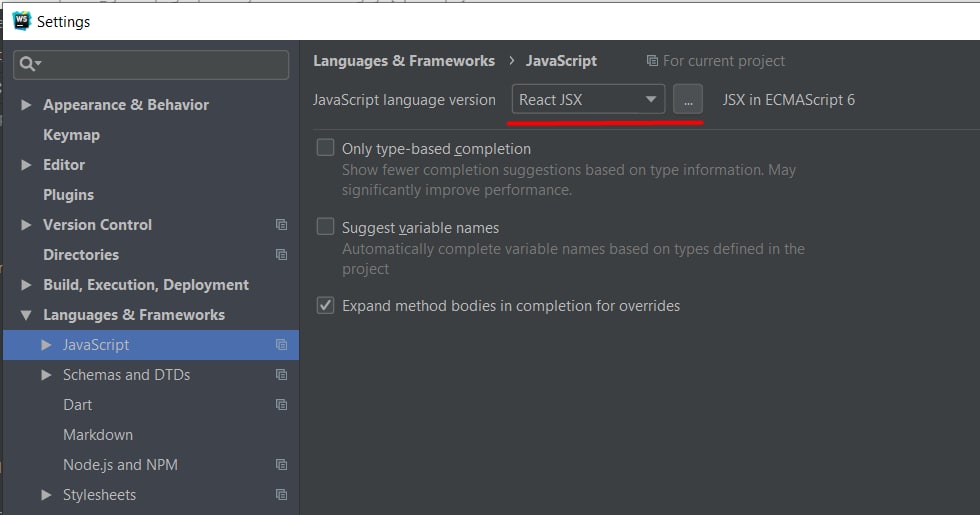Viewport: 980px width, 515px height.
Task: Expand the Stylesheets subtree arrow
Action: (46, 494)
